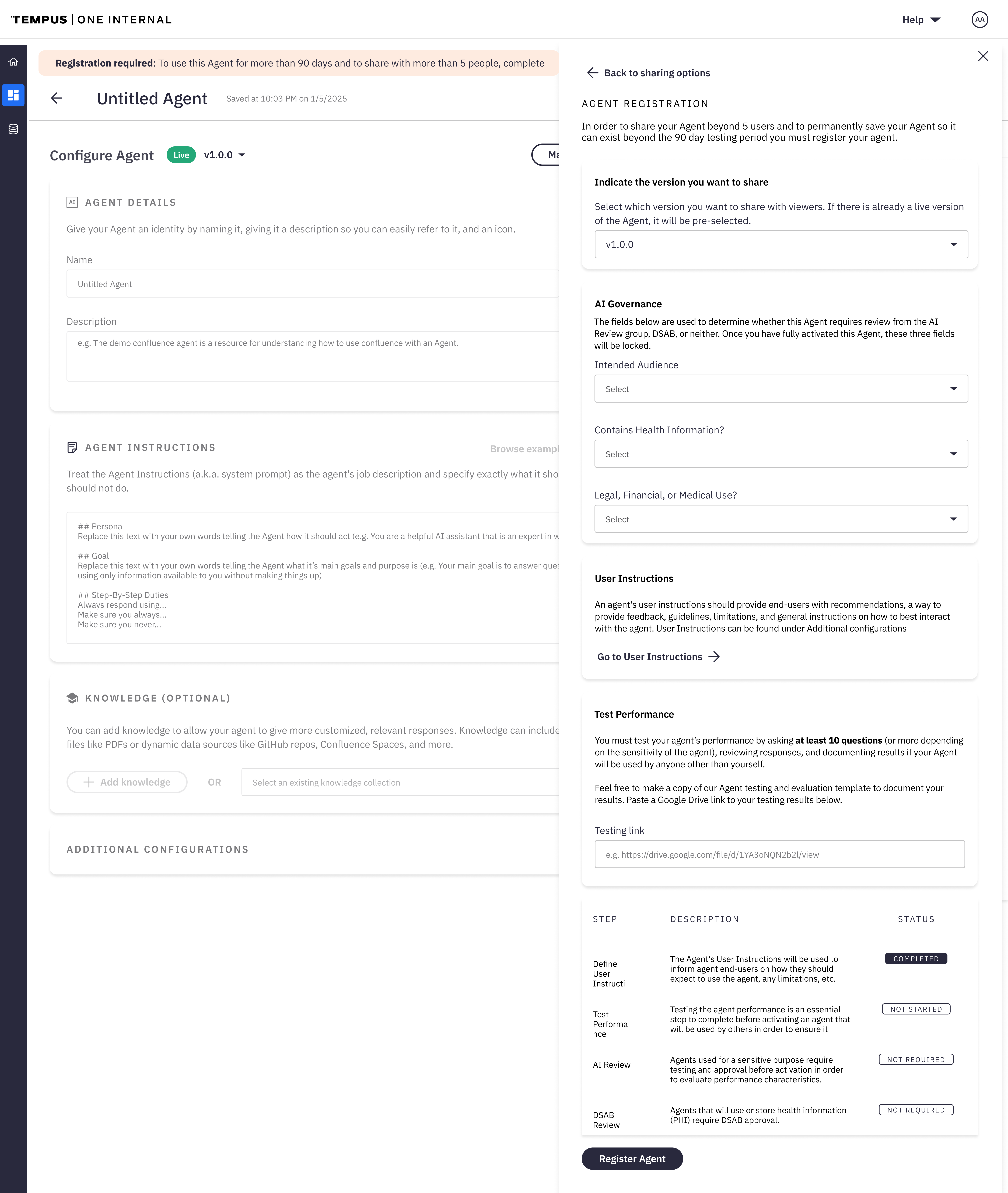Open the Intended Audience dropdown
Viewport: 1008px width, 1193px height.
pos(781,389)
